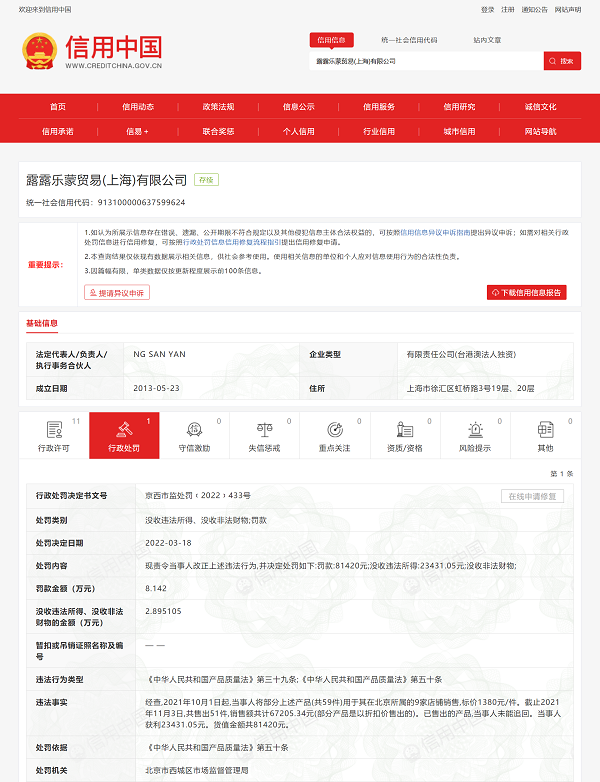Click the 注册 link at top
The image size is (600, 782).
coord(508,9)
